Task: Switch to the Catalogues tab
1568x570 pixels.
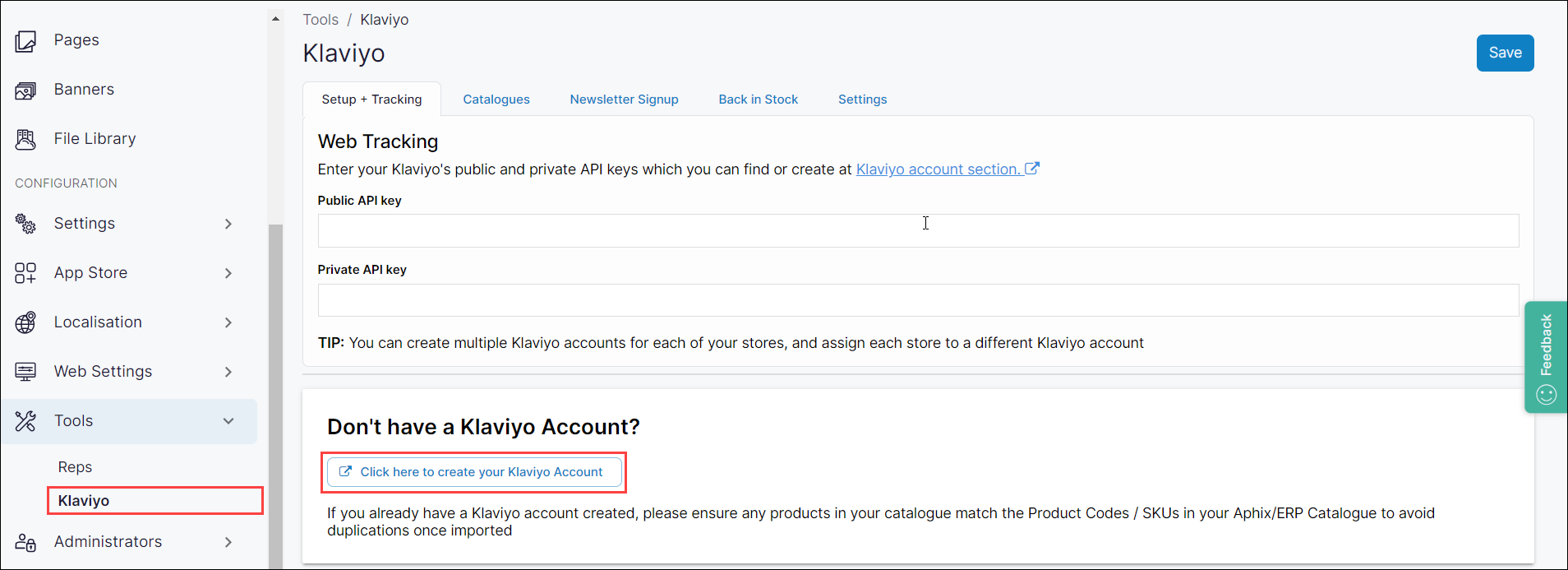Action: (x=496, y=100)
